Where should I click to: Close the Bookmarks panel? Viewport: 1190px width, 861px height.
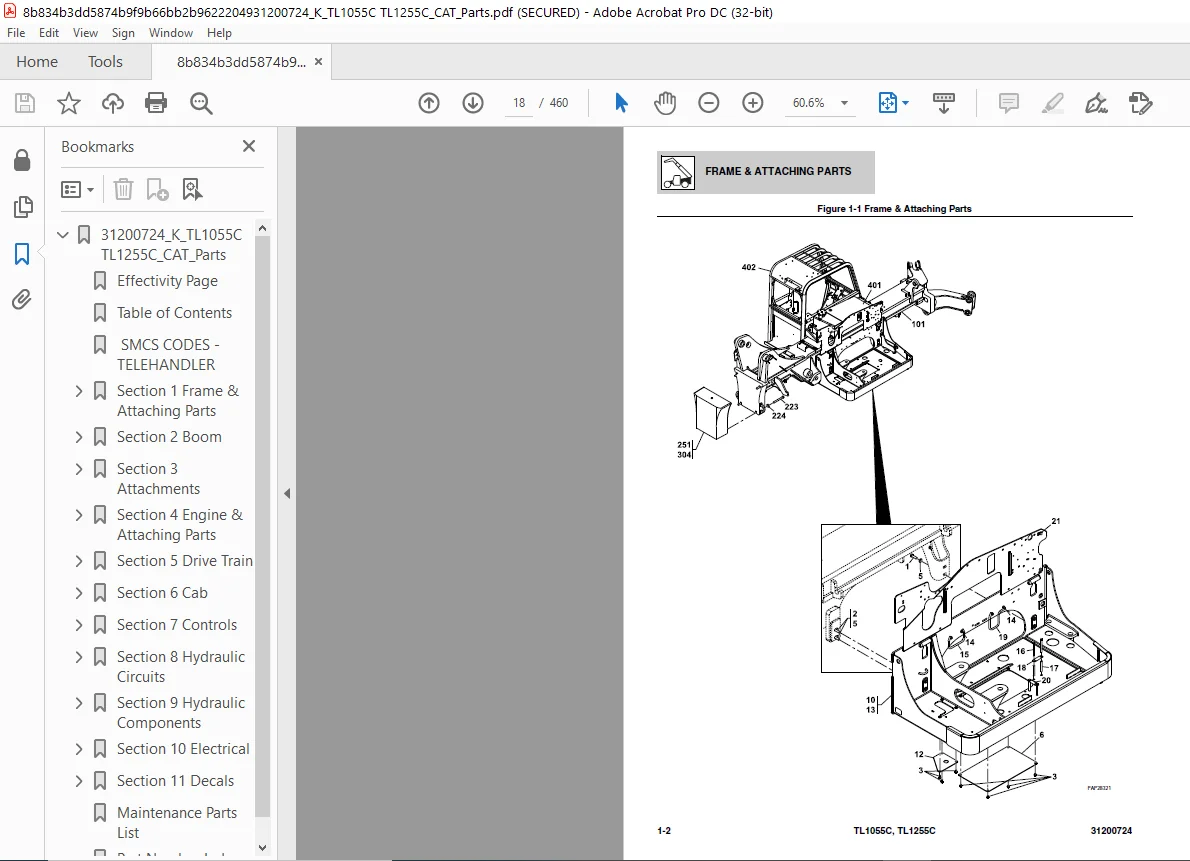[249, 146]
